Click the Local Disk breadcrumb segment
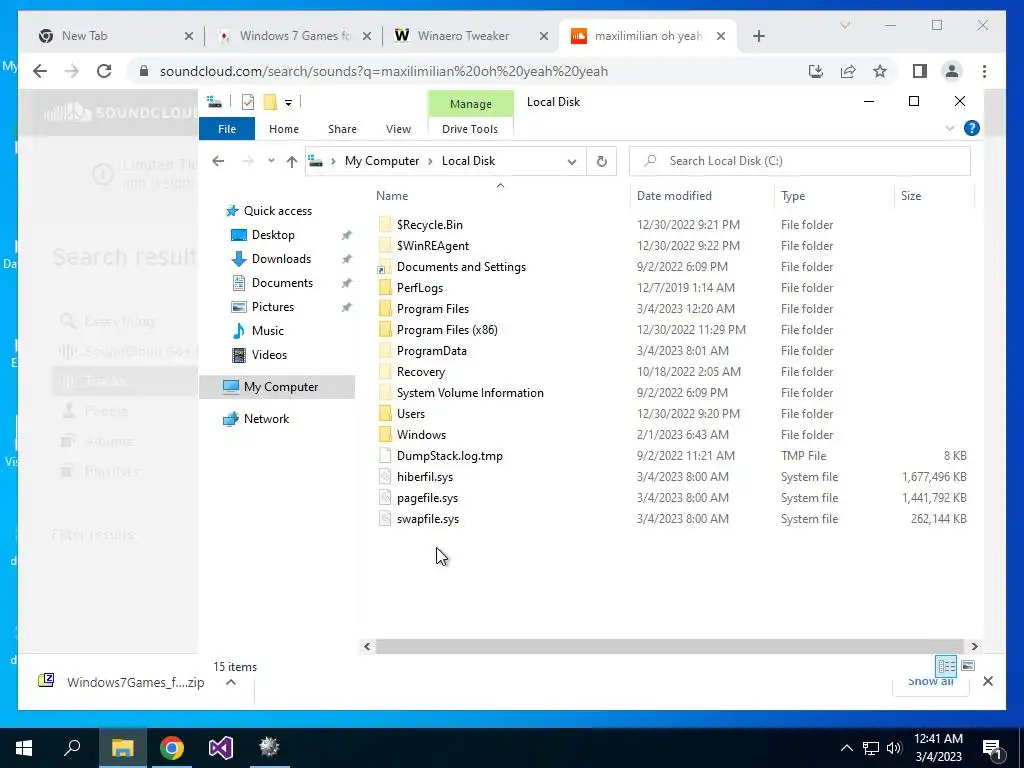1024x768 pixels. 468,161
